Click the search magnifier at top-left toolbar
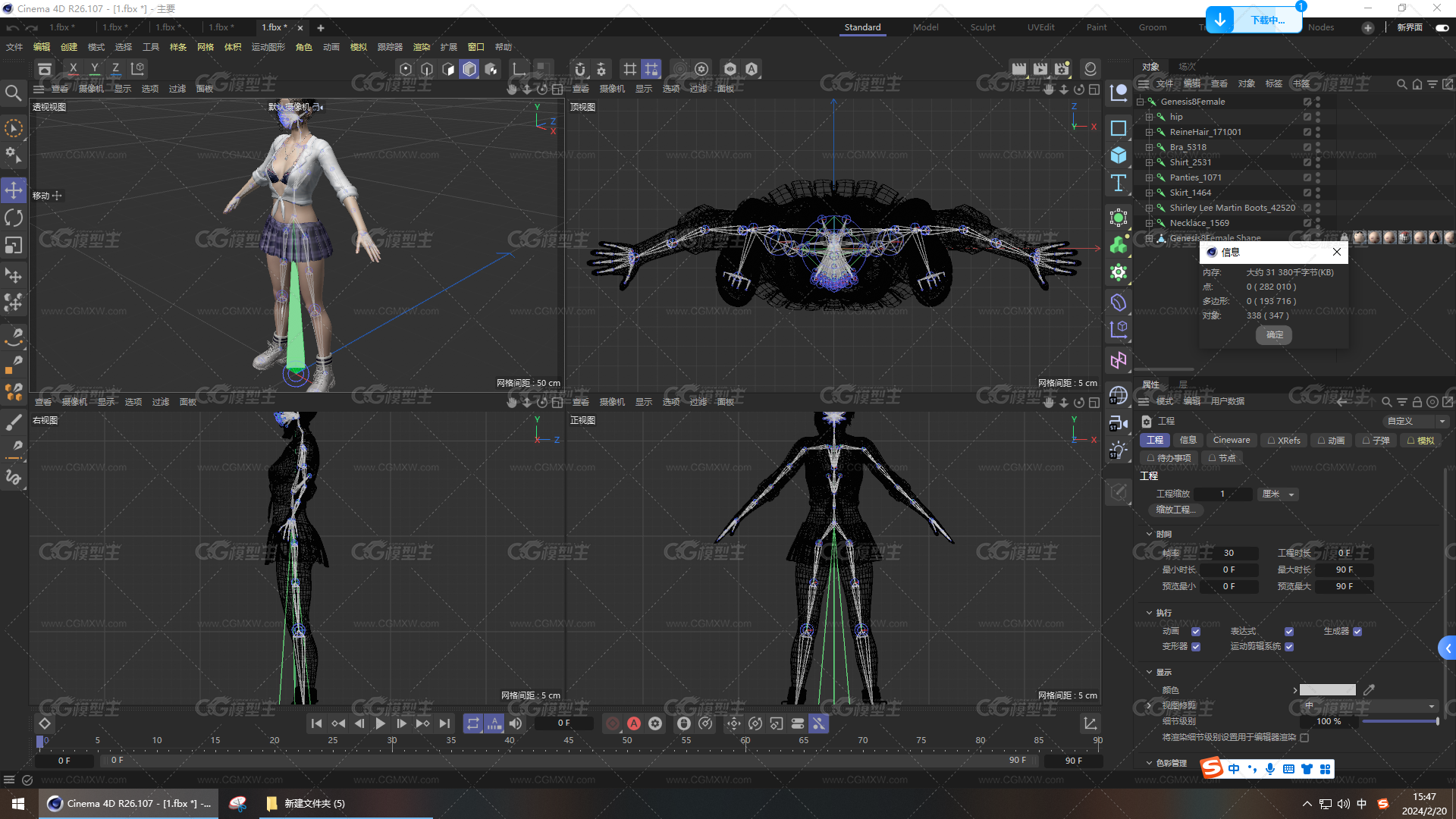The width and height of the screenshot is (1456, 819). (x=13, y=93)
